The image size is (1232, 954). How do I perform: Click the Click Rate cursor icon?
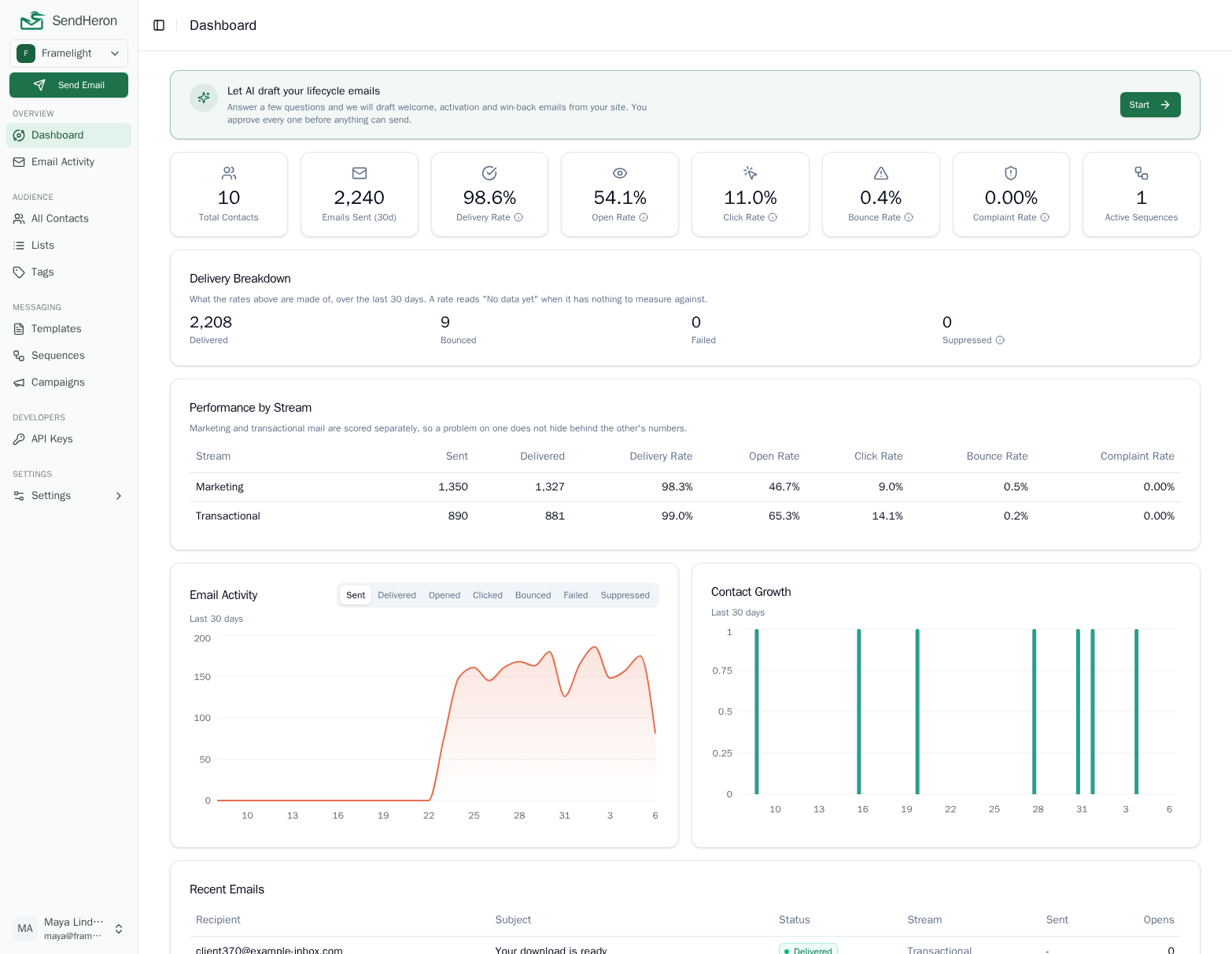pos(751,173)
